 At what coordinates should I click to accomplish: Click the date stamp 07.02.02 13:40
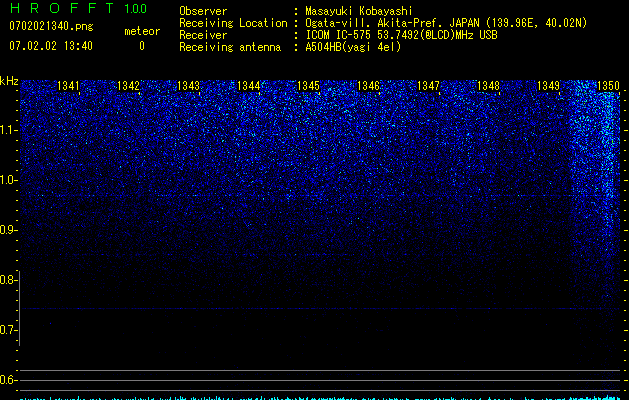click(x=51, y=46)
